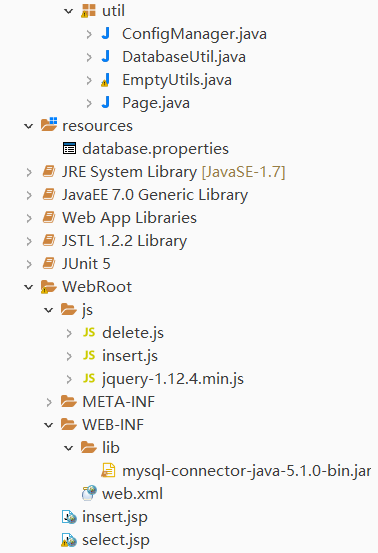Select delete.js file name

coord(133,333)
